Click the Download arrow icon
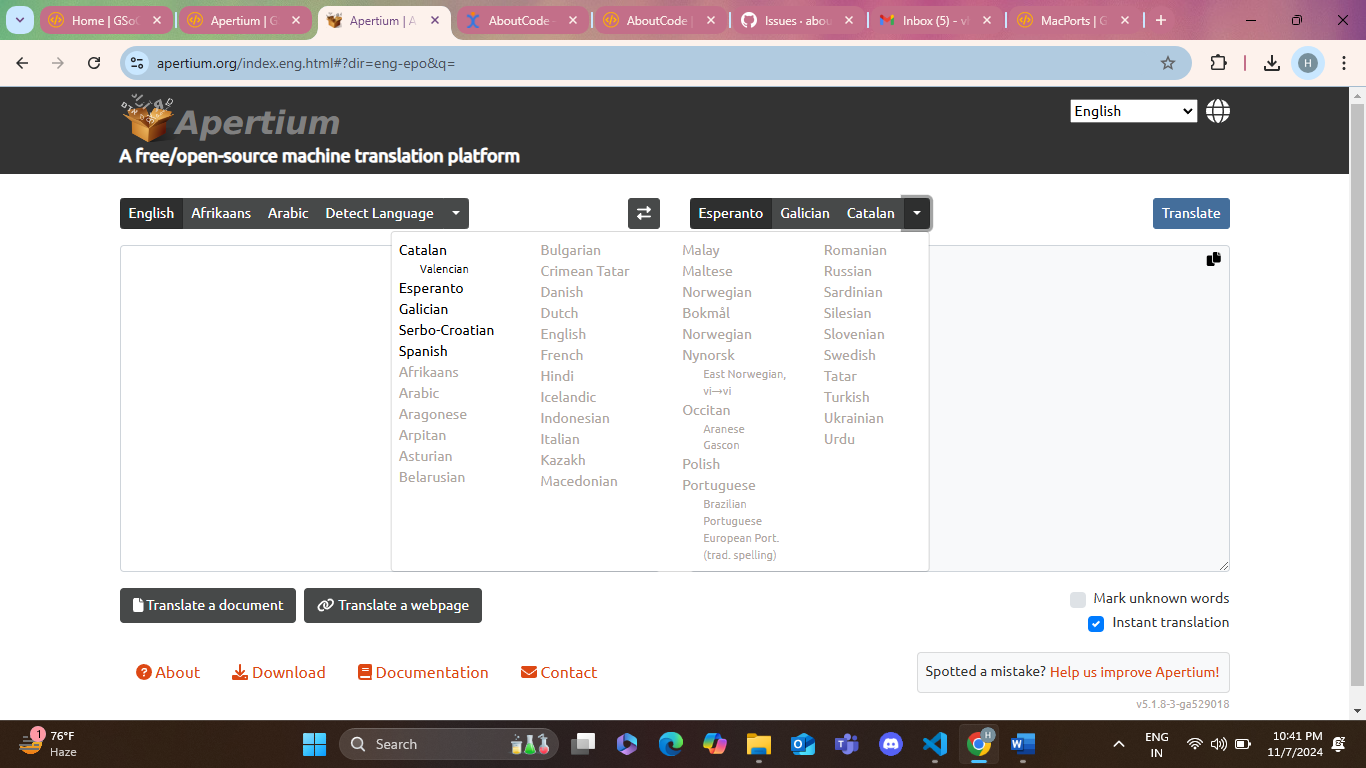The width and height of the screenshot is (1366, 768). pyautogui.click(x=239, y=672)
